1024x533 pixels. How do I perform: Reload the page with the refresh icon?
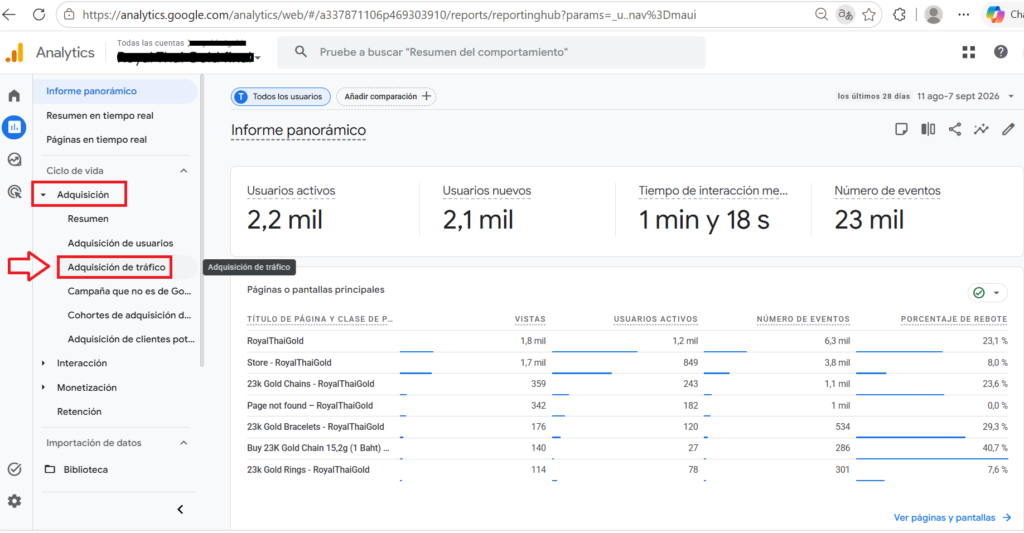(x=39, y=14)
